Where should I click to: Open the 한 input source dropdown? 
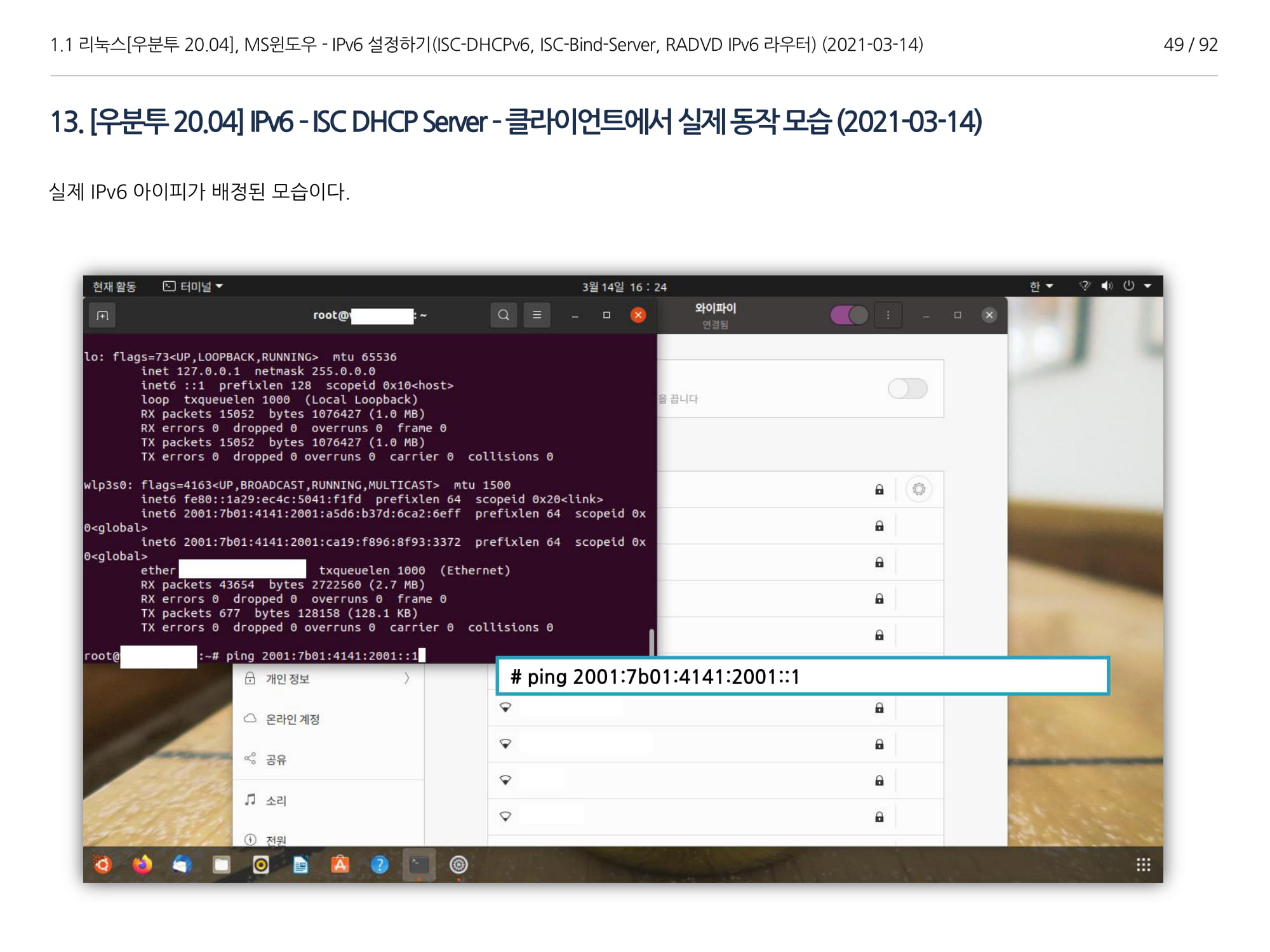coord(1041,287)
